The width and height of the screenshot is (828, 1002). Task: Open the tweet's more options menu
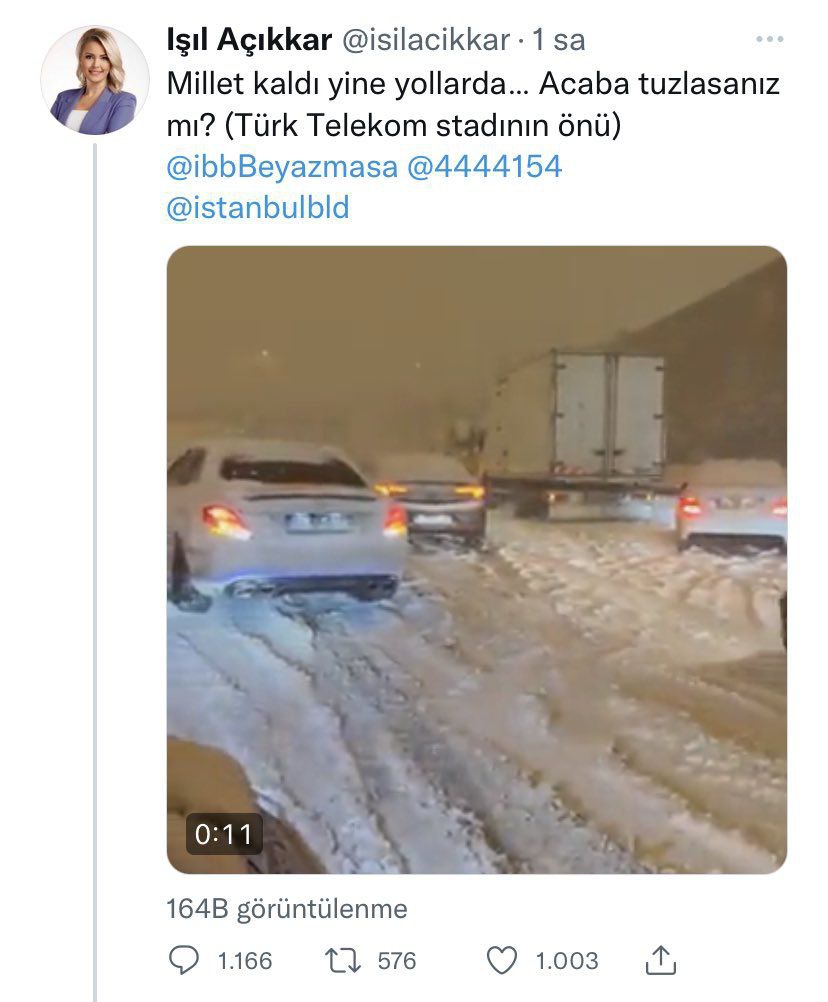click(769, 39)
